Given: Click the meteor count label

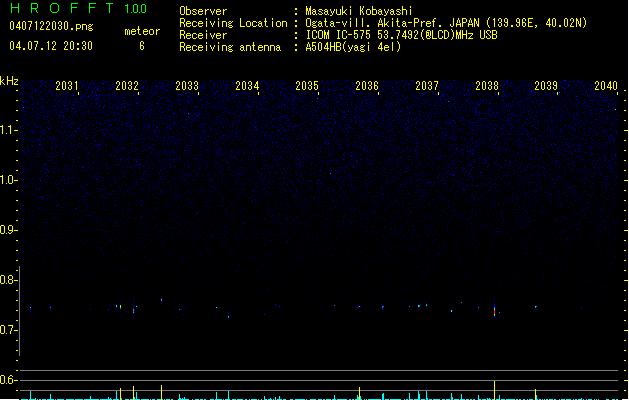Looking at the screenshot, I should click(x=142, y=31).
